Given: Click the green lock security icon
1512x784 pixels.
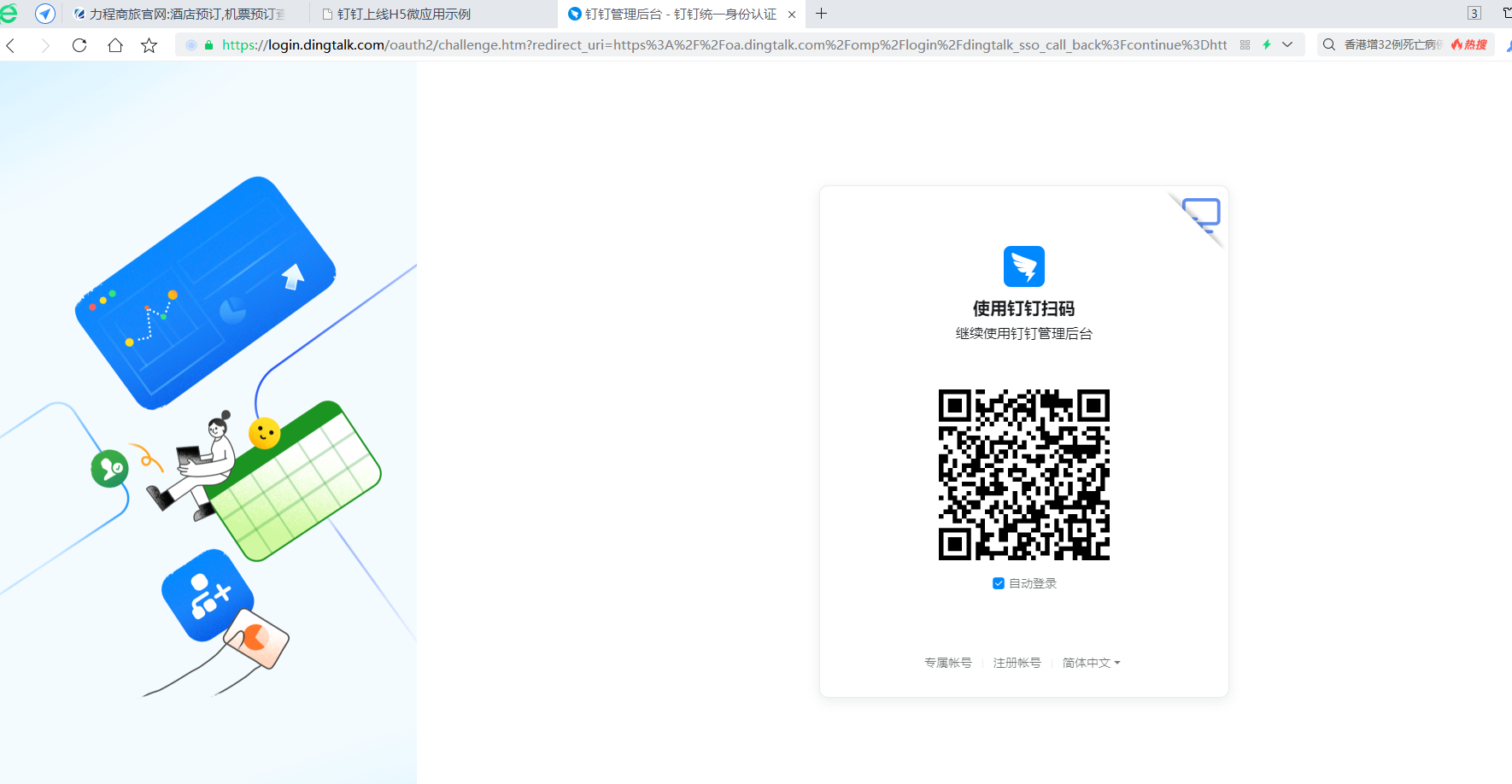Looking at the screenshot, I should click(x=208, y=45).
